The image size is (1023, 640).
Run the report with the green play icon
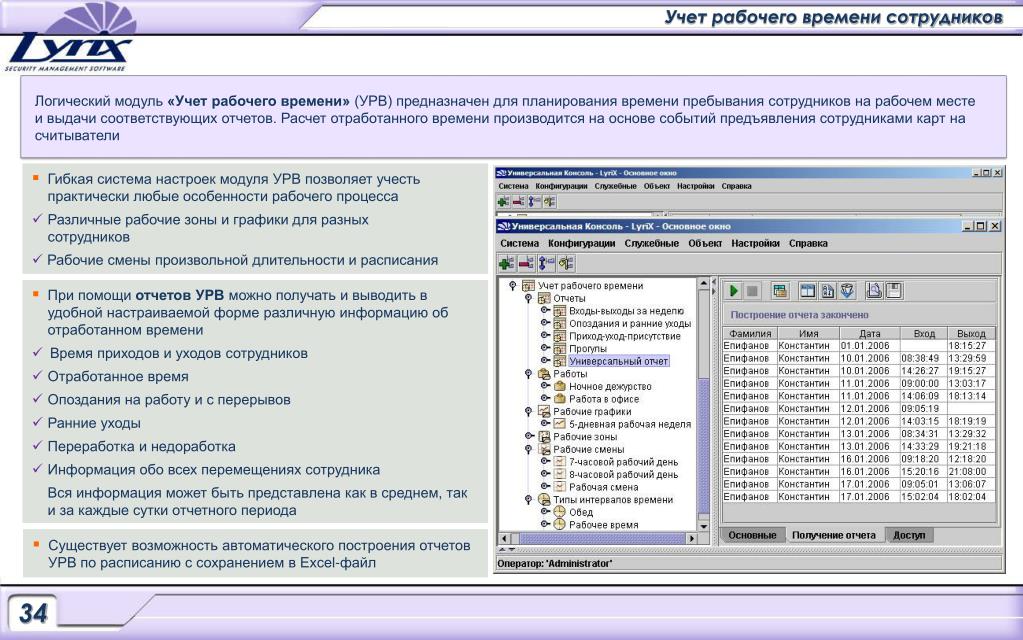pyautogui.click(x=734, y=291)
